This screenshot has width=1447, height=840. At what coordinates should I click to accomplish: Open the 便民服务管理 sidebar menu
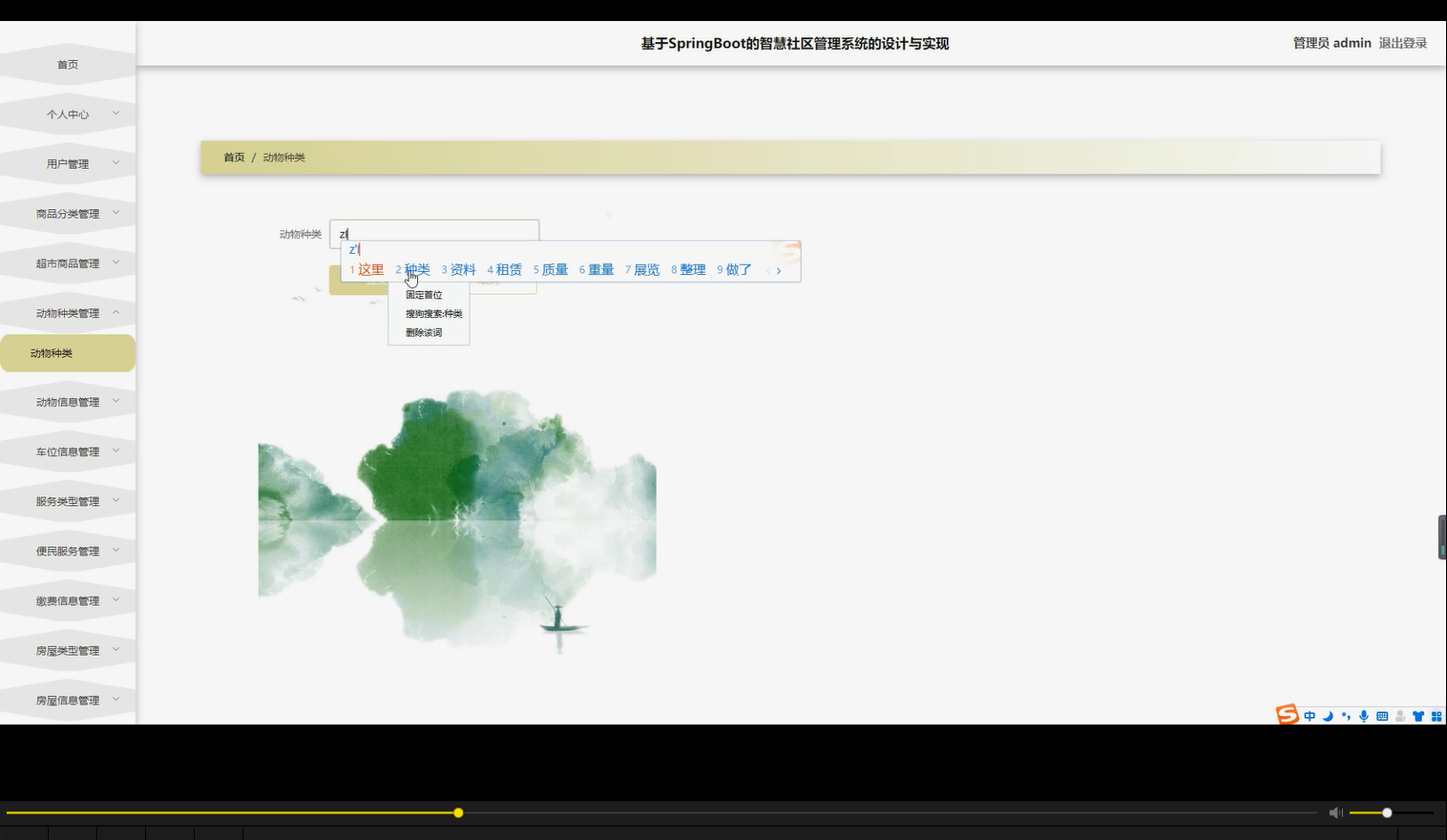click(x=68, y=551)
